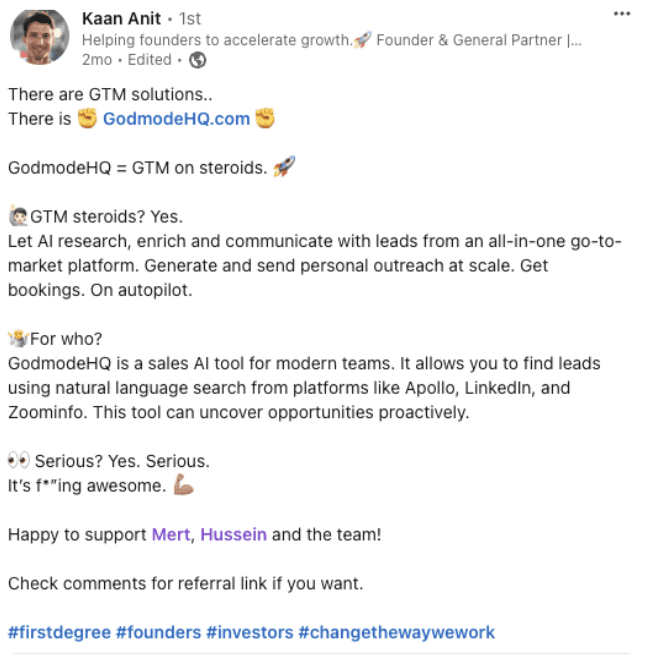Click the fist emoji after GodmodeHQ.com
Viewport: 666px width, 656px height.
[x=265, y=119]
